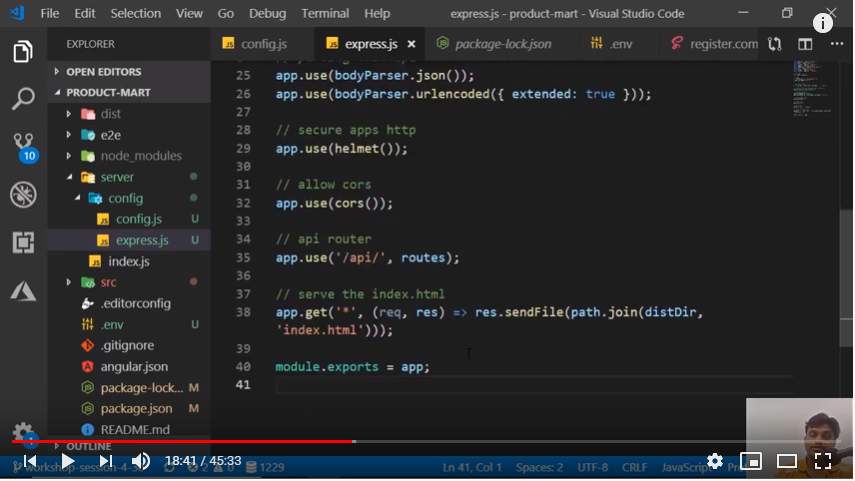
Task: Open the Extensions view in activity bar
Action: point(23,242)
